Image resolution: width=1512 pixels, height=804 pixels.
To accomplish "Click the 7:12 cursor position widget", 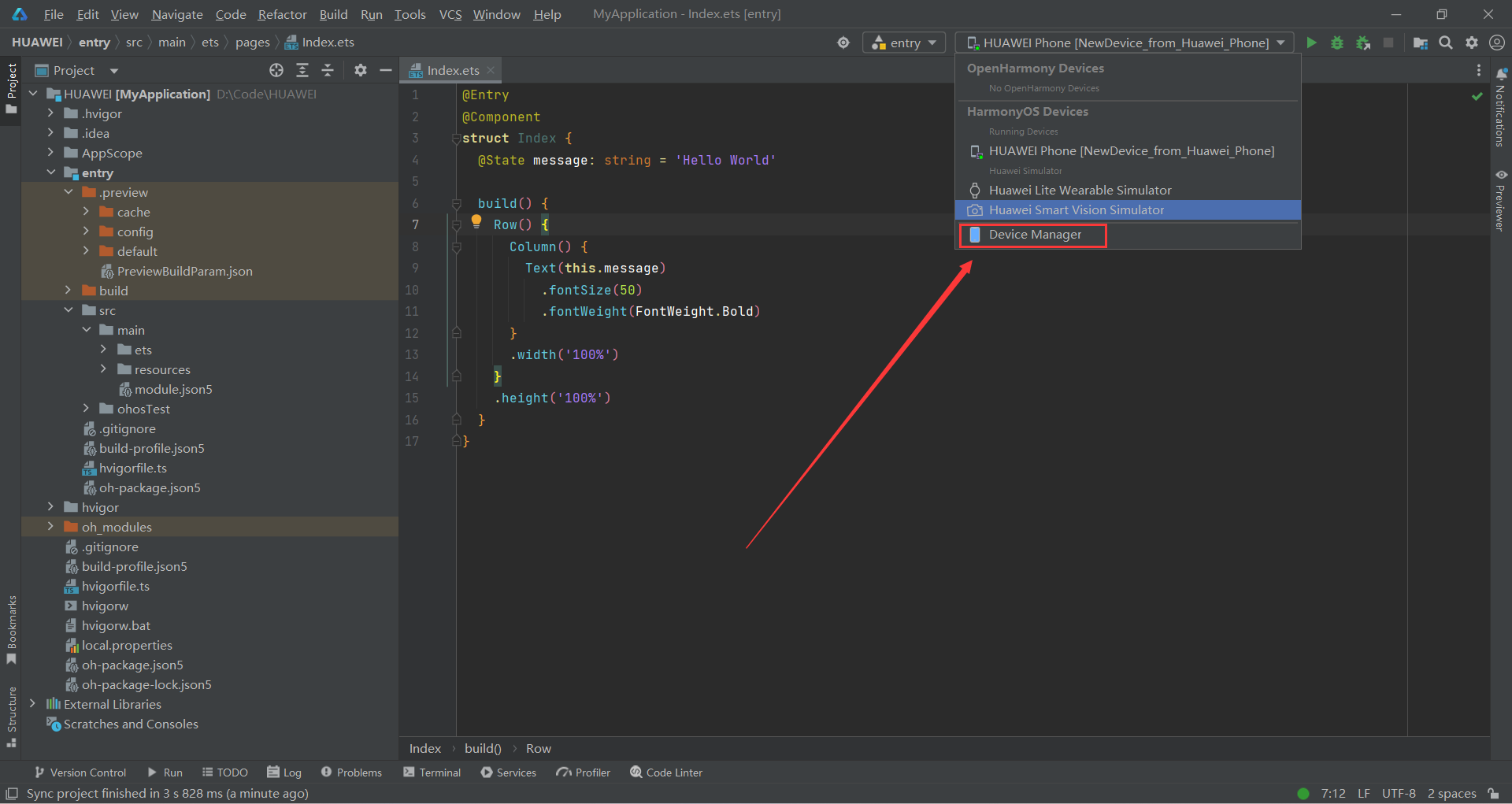I will coord(1333,793).
